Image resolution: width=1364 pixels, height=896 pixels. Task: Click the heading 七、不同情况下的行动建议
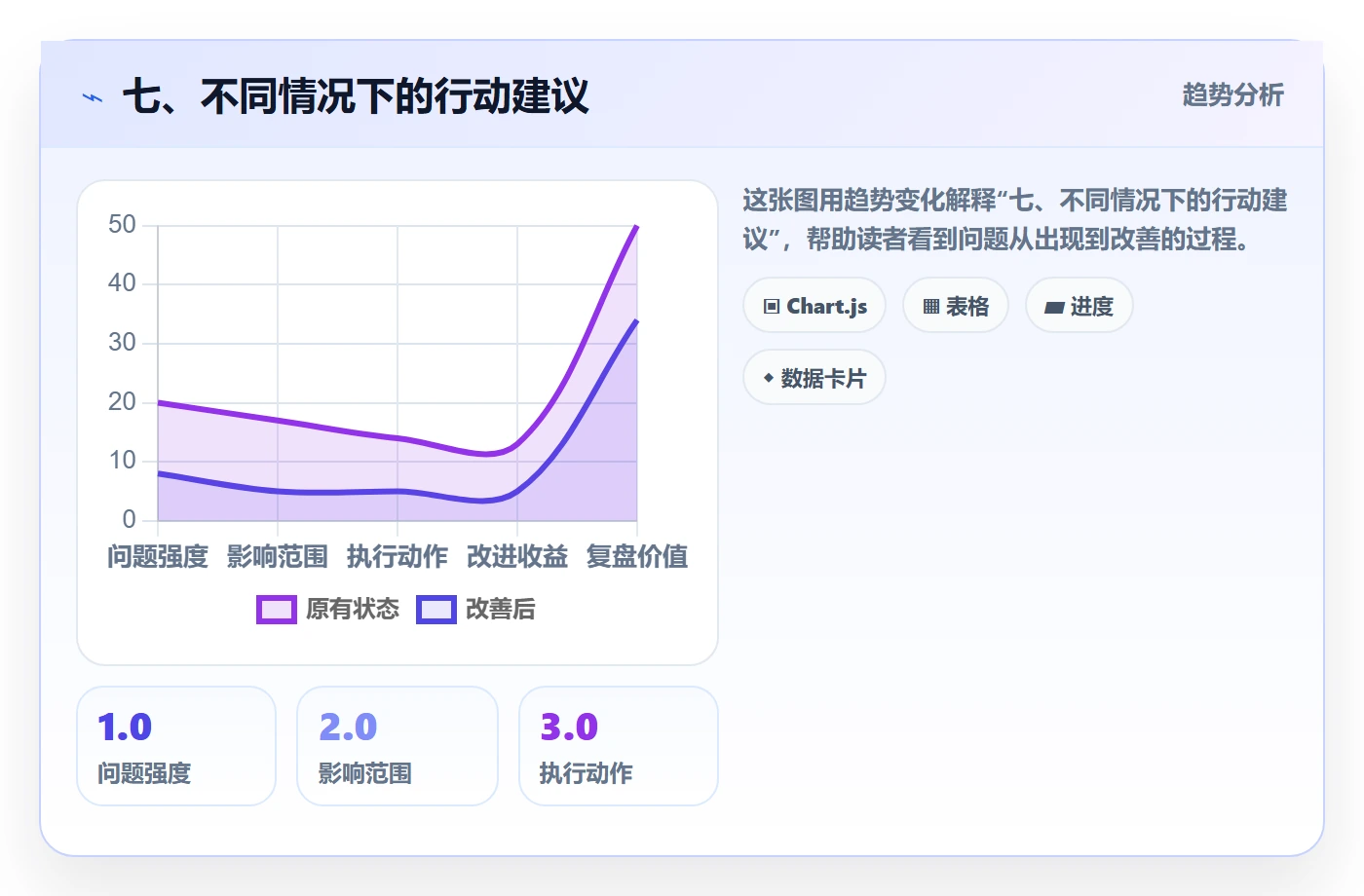(356, 96)
